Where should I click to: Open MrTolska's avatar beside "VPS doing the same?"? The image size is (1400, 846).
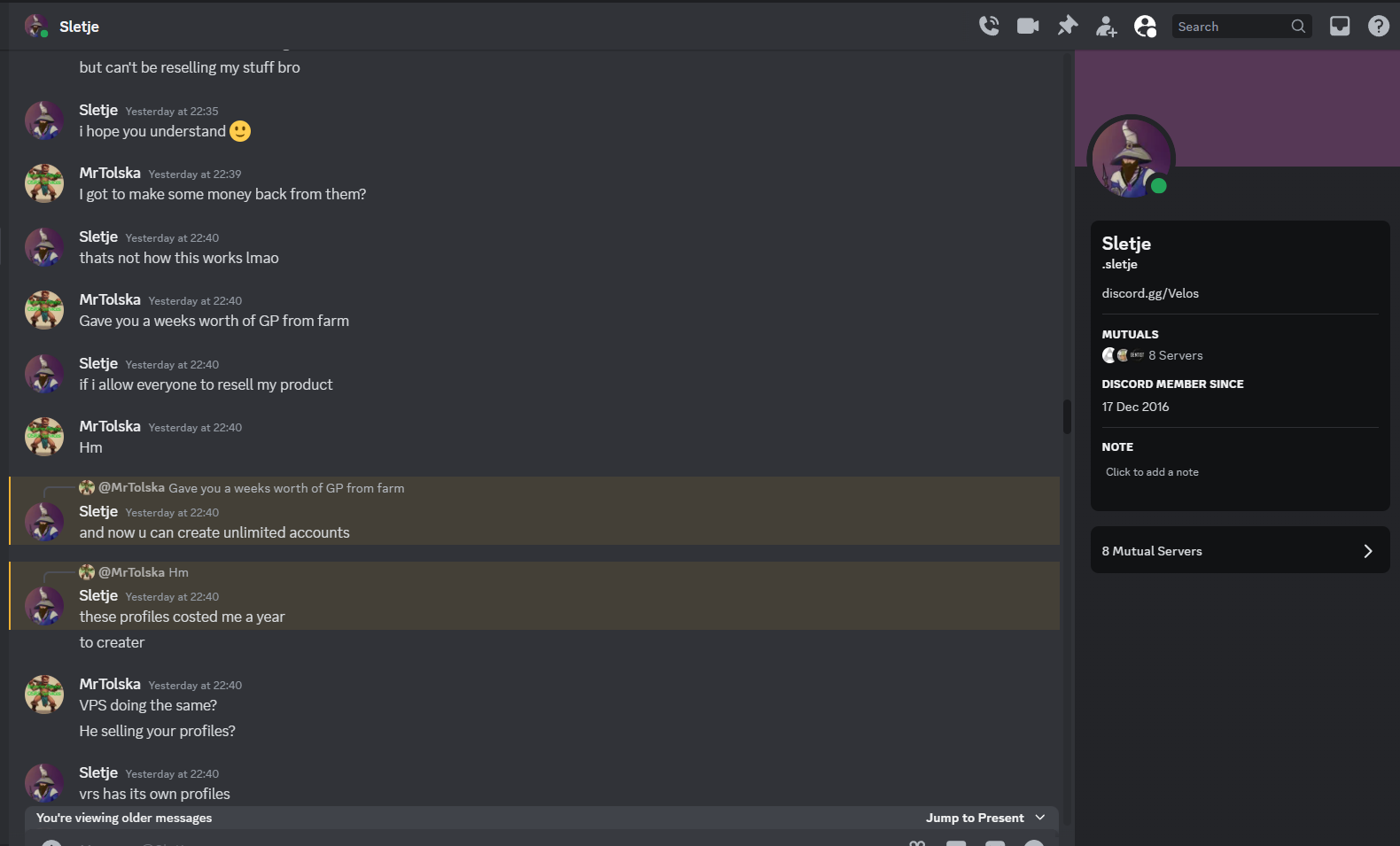[x=44, y=695]
